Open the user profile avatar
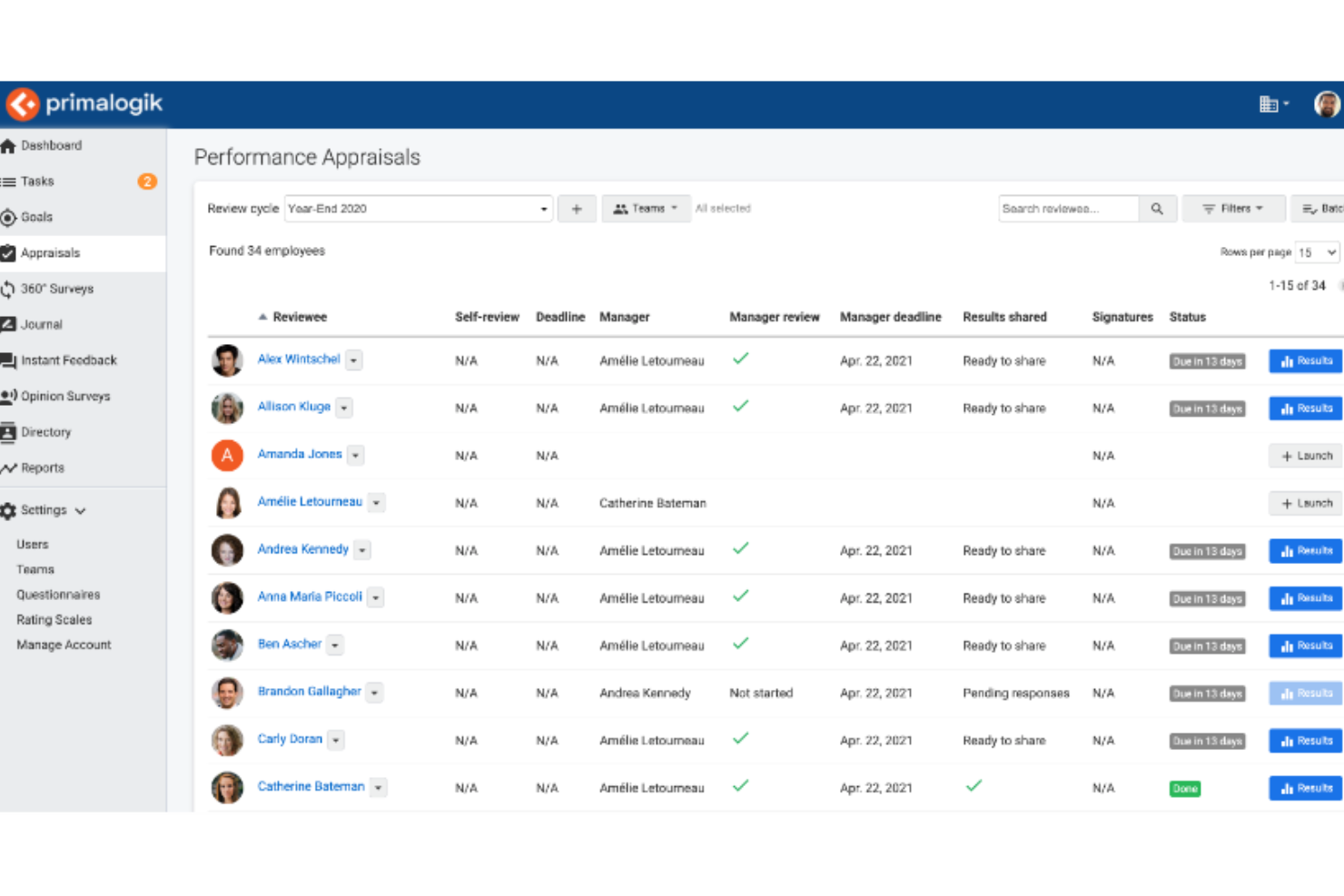This screenshot has width=1344, height=896. click(x=1327, y=104)
